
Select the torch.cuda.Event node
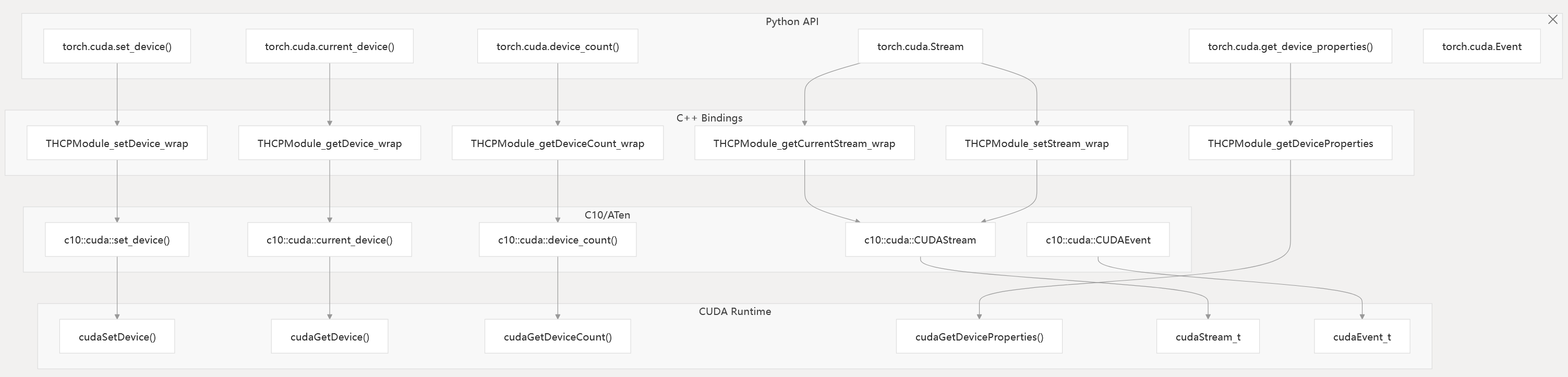pyautogui.click(x=1481, y=46)
